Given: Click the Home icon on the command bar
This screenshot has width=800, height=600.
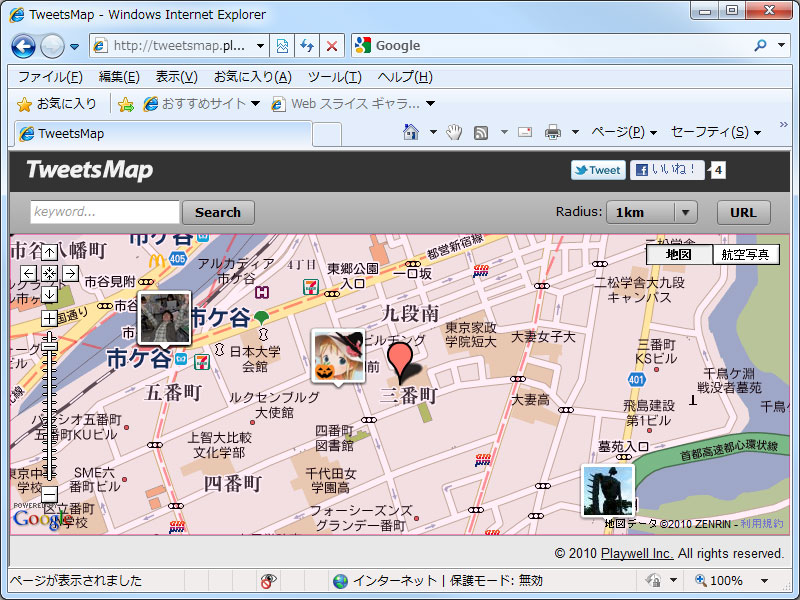Looking at the screenshot, I should pyautogui.click(x=409, y=131).
